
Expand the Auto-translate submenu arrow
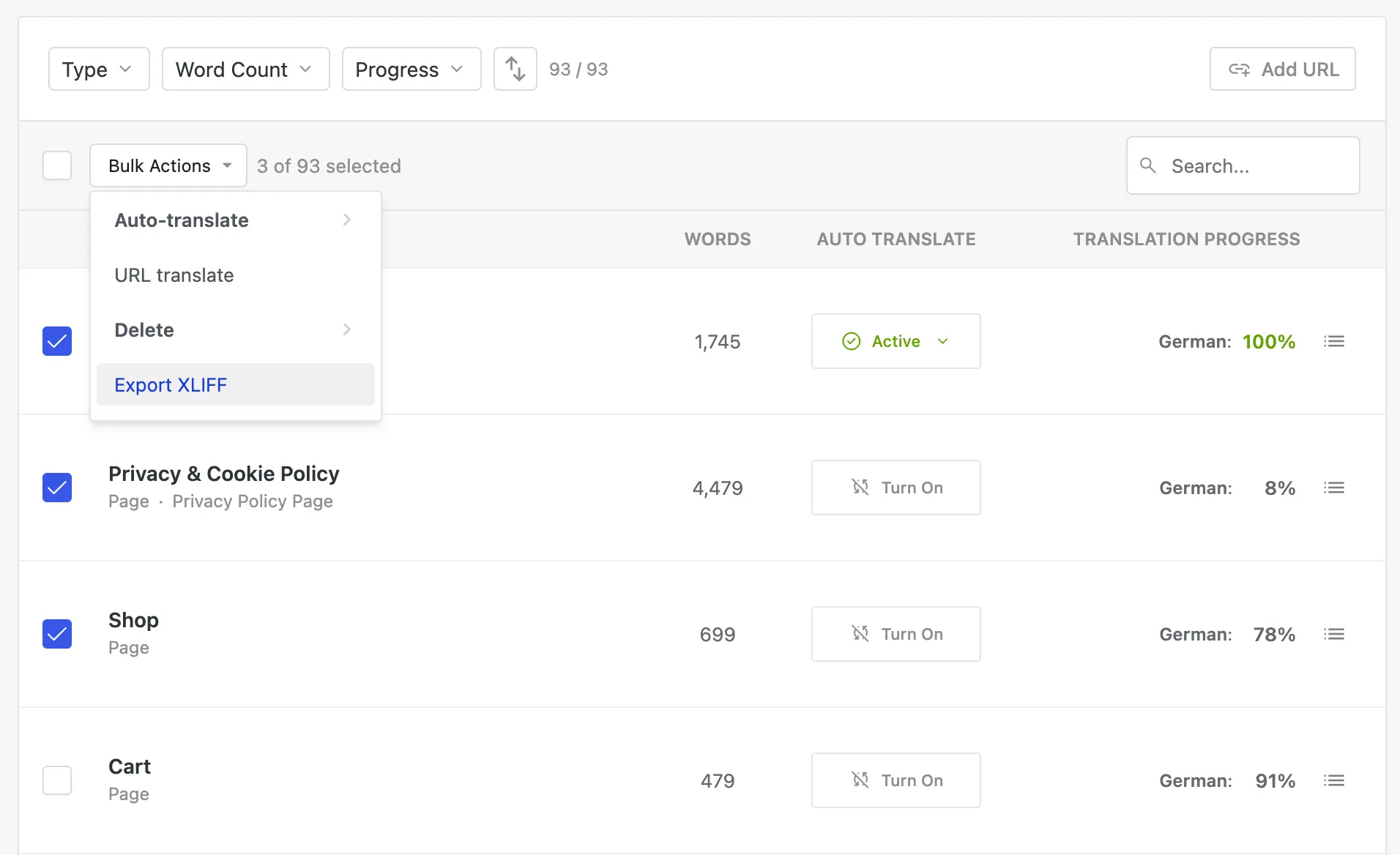coord(347,220)
